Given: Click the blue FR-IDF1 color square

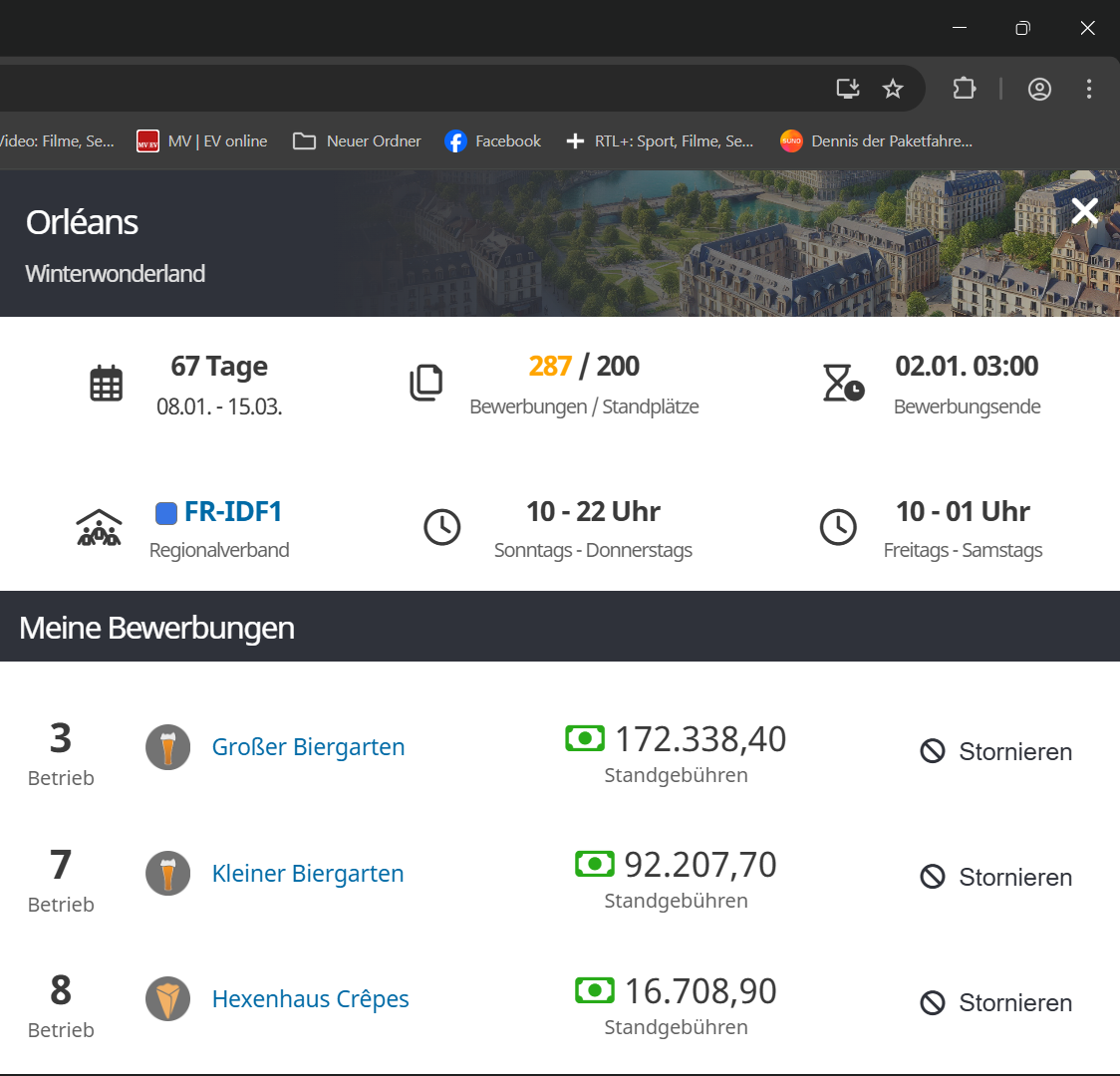Looking at the screenshot, I should pos(166,513).
